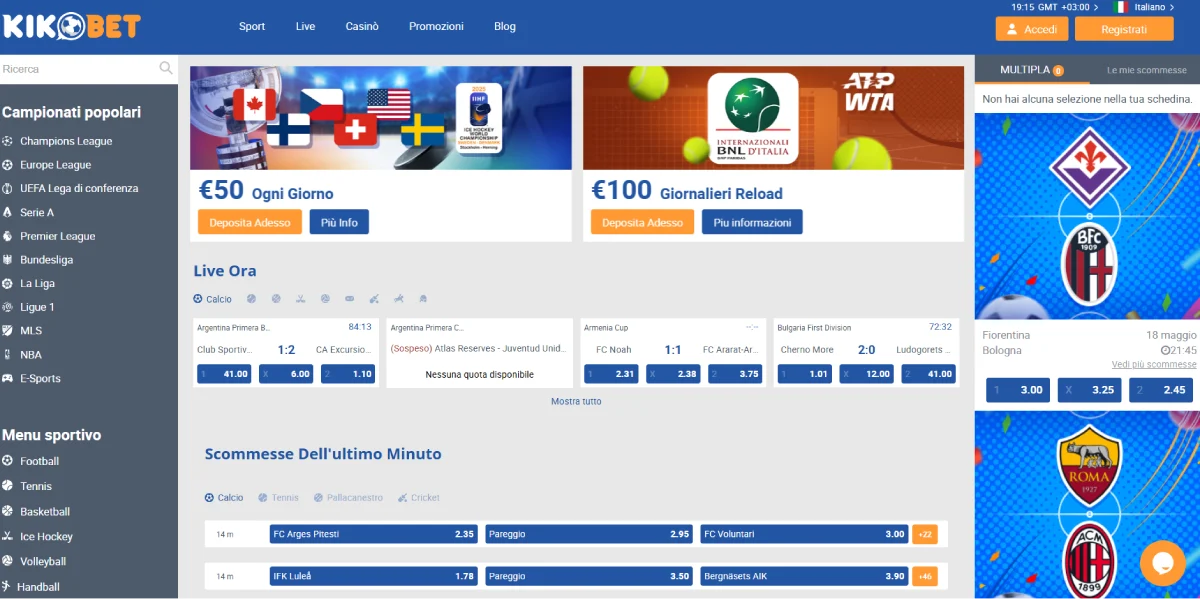
Task: Click the helmet icon under Live Ora
Action: (423, 299)
